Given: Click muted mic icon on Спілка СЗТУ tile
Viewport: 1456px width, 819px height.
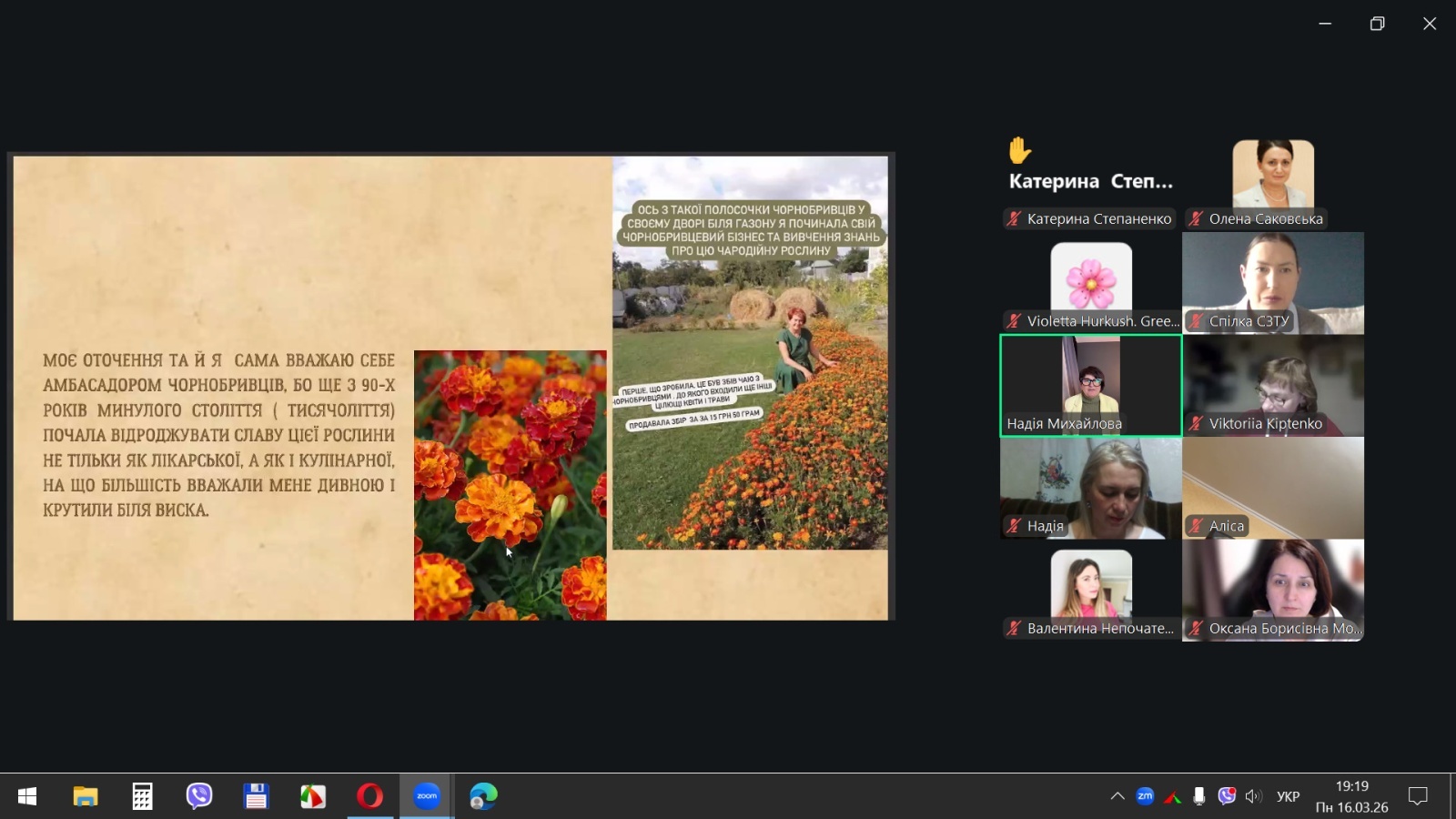Looking at the screenshot, I should 1197,321.
